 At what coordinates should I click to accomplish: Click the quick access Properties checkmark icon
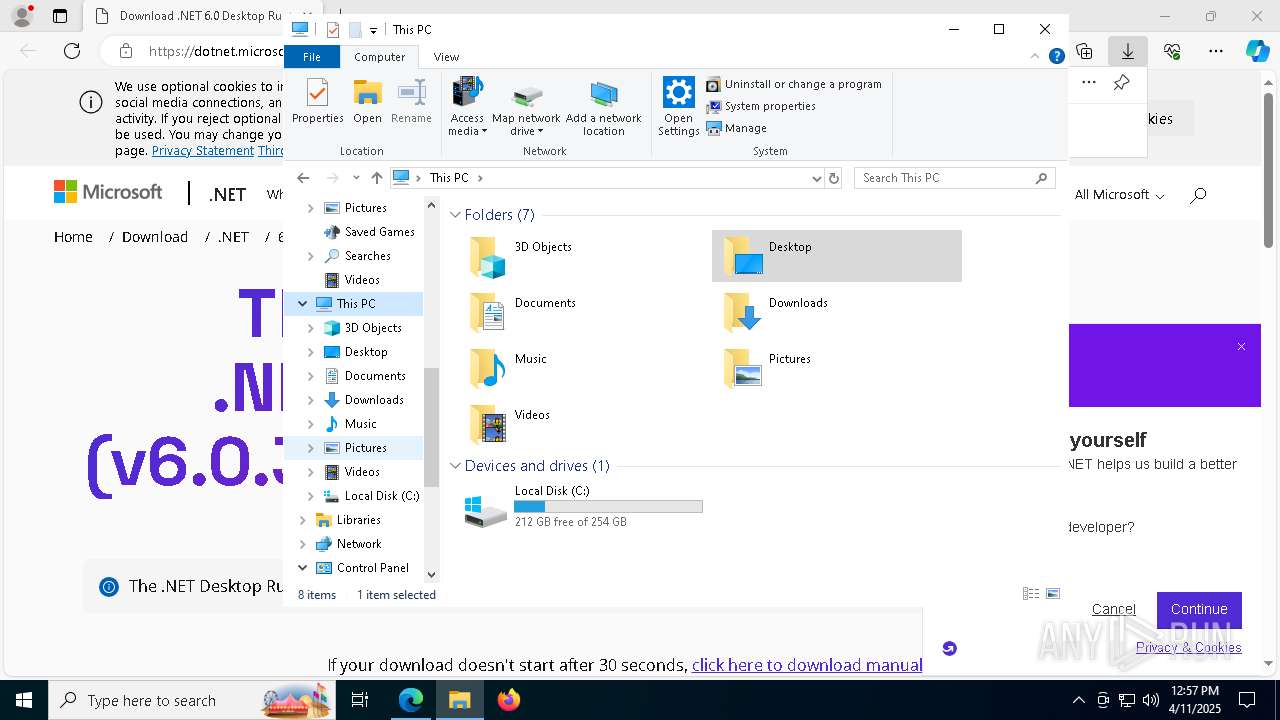point(333,30)
